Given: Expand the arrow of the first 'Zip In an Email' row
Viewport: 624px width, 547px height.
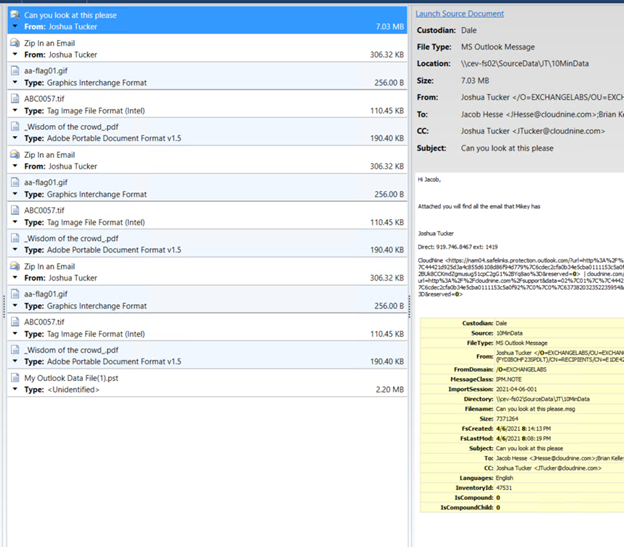Looking at the screenshot, I should tap(15, 54).
